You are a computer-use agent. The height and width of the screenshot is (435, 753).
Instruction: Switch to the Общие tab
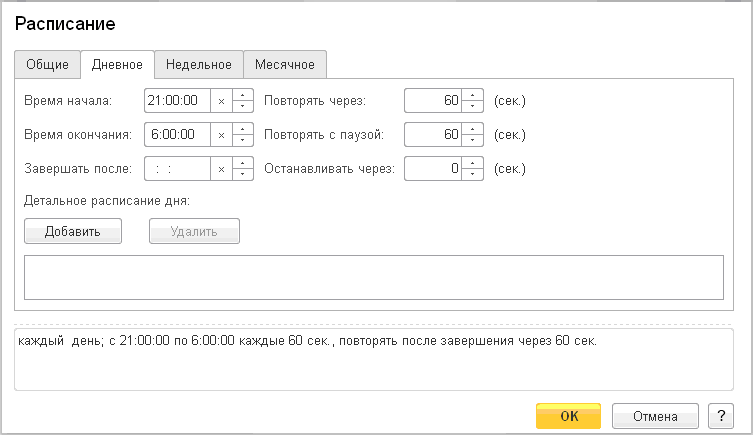coord(47,65)
